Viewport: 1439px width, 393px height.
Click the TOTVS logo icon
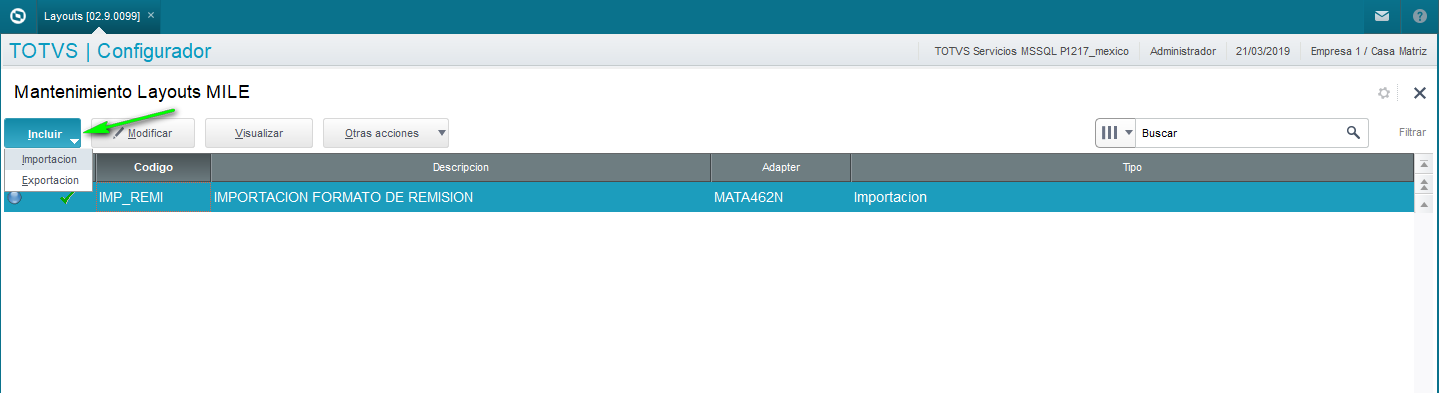[17, 16]
